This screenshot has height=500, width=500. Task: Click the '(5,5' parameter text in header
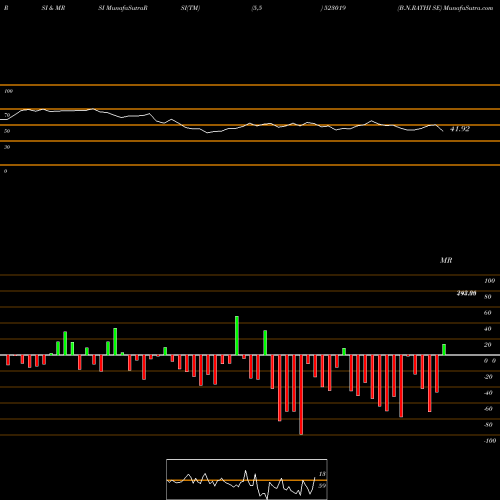pos(257,8)
